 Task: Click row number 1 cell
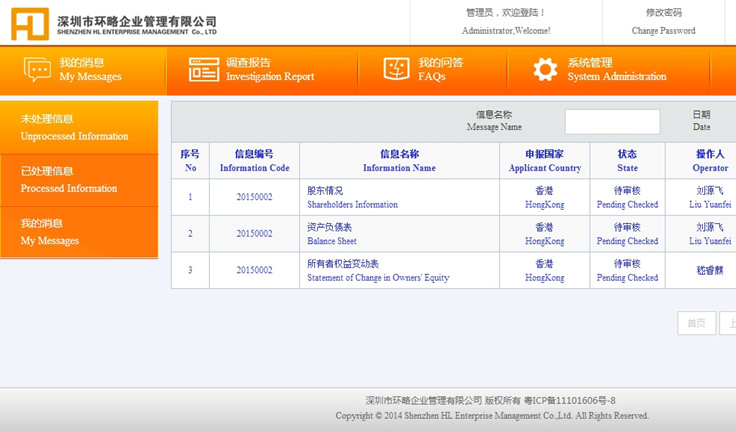(x=190, y=197)
